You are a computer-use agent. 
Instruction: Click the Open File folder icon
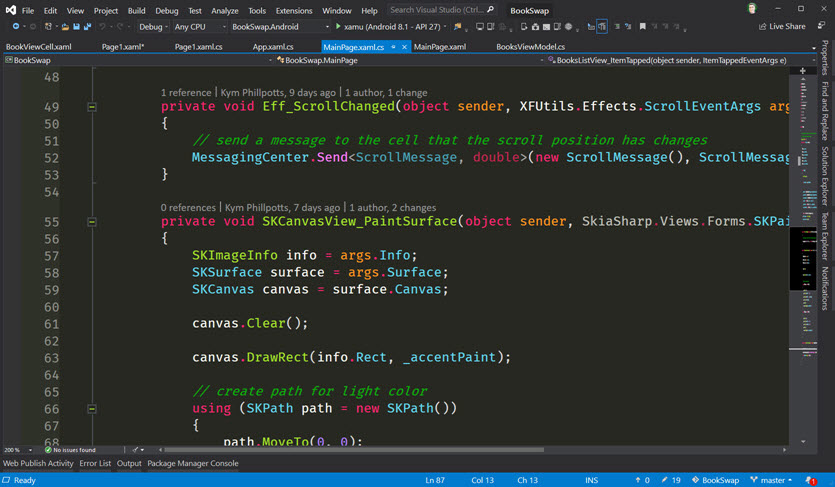click(65, 27)
